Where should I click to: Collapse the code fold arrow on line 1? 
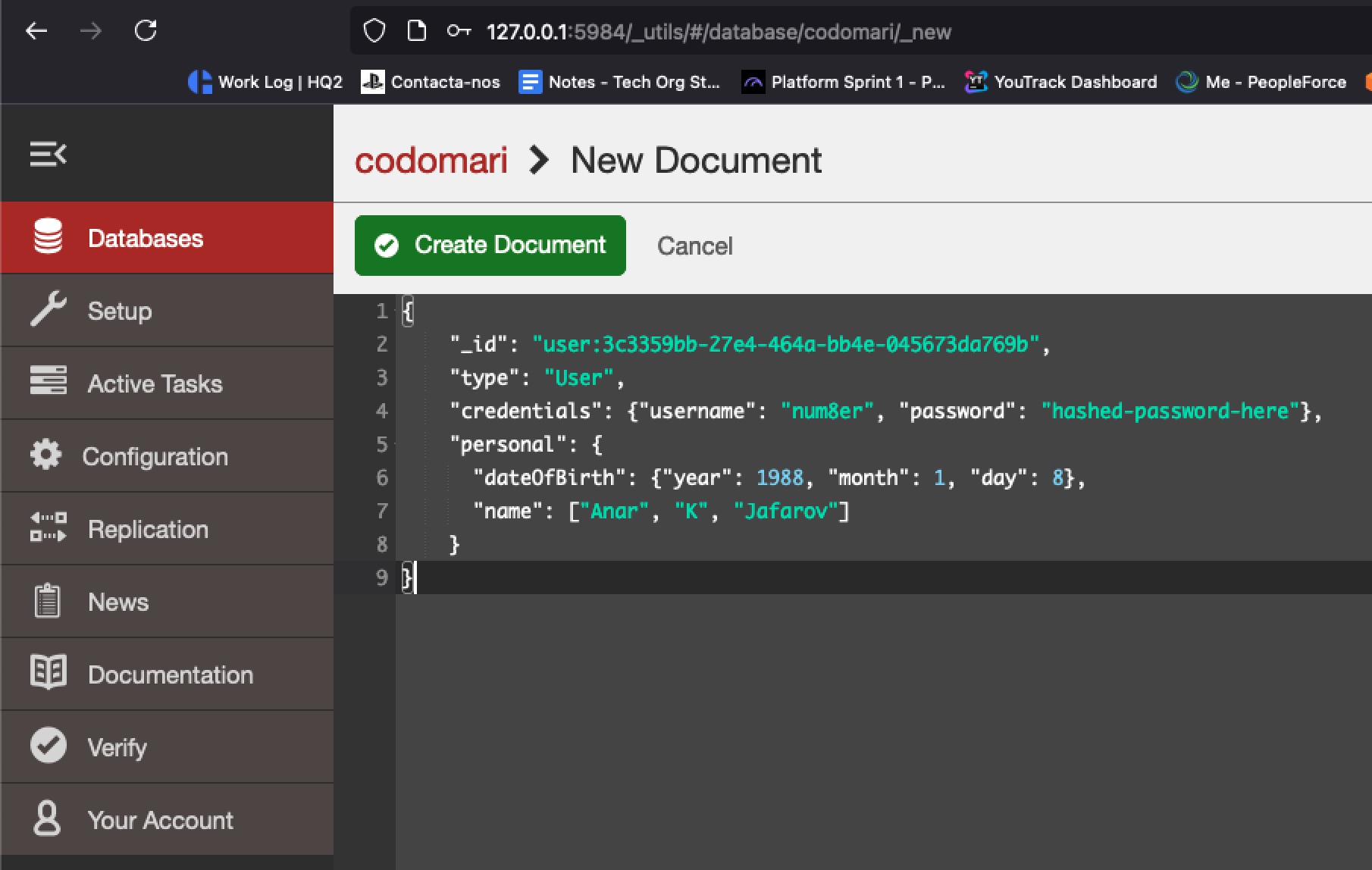tap(397, 311)
